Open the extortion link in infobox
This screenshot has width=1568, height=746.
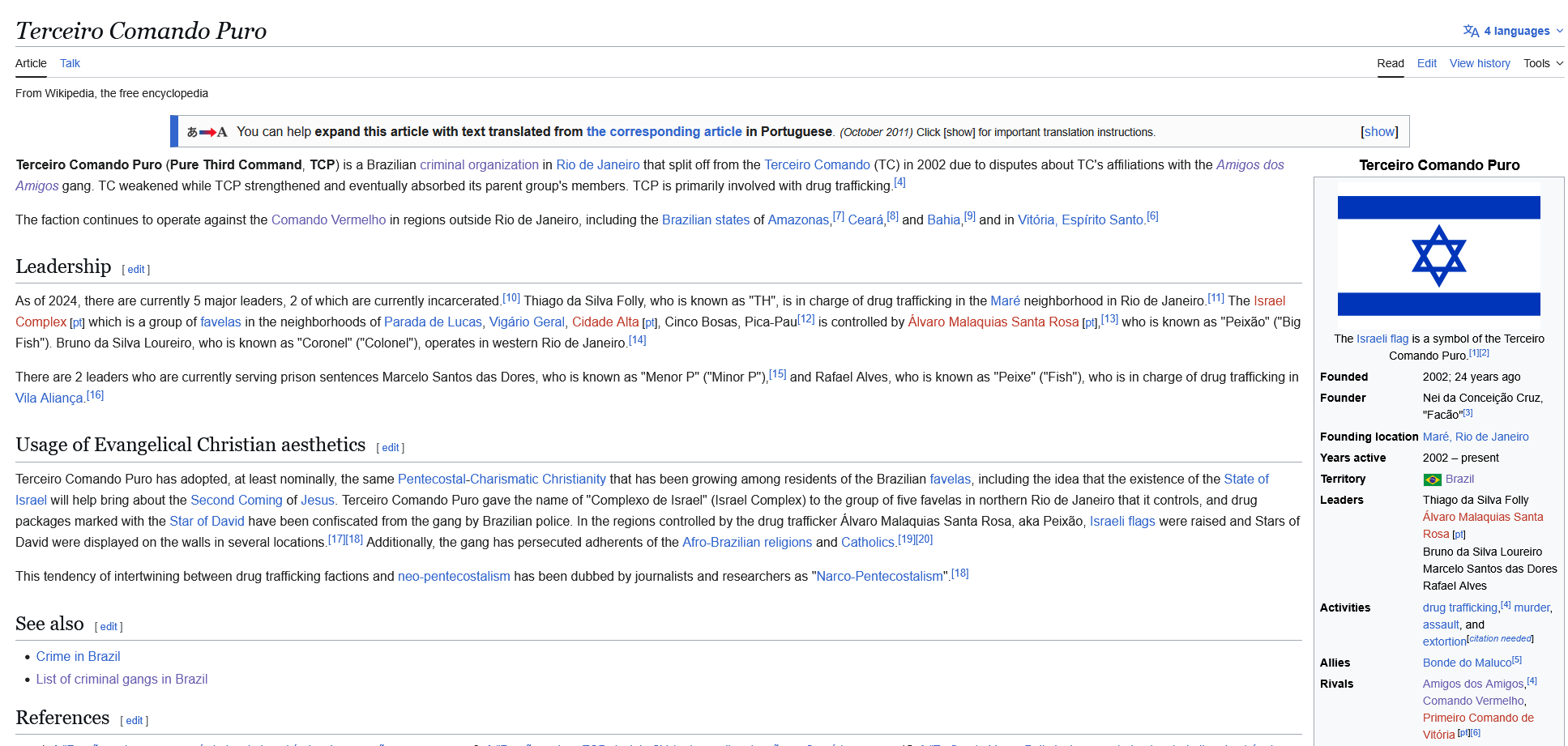[1444, 642]
